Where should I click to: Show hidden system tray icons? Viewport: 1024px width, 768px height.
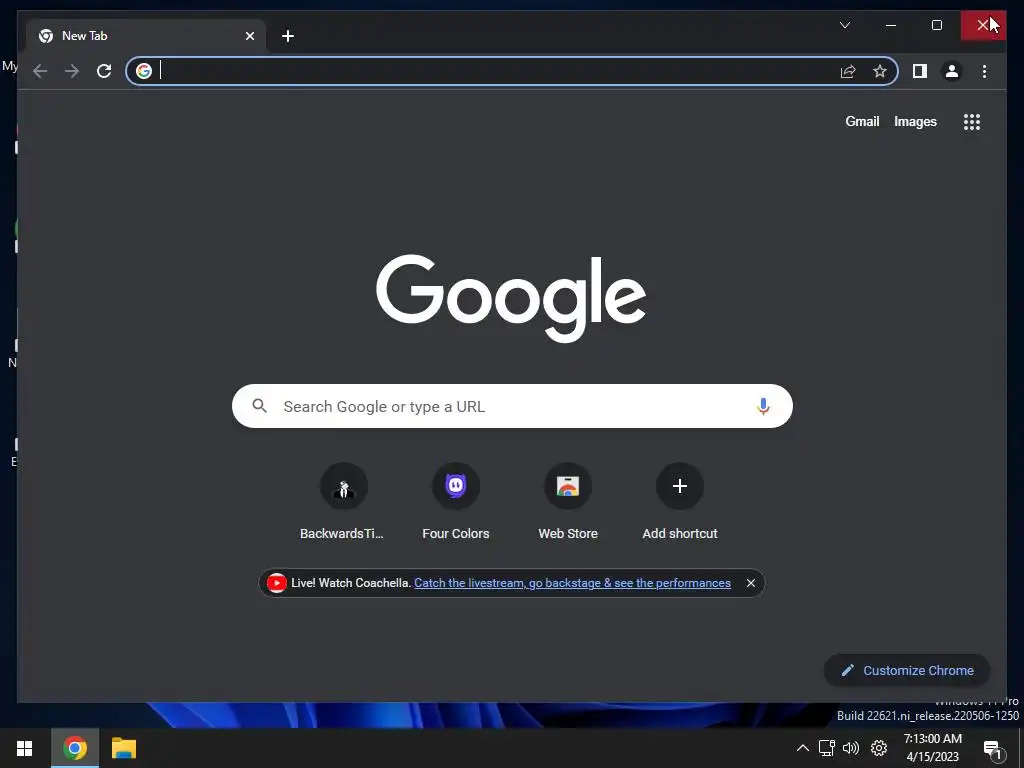pyautogui.click(x=803, y=748)
